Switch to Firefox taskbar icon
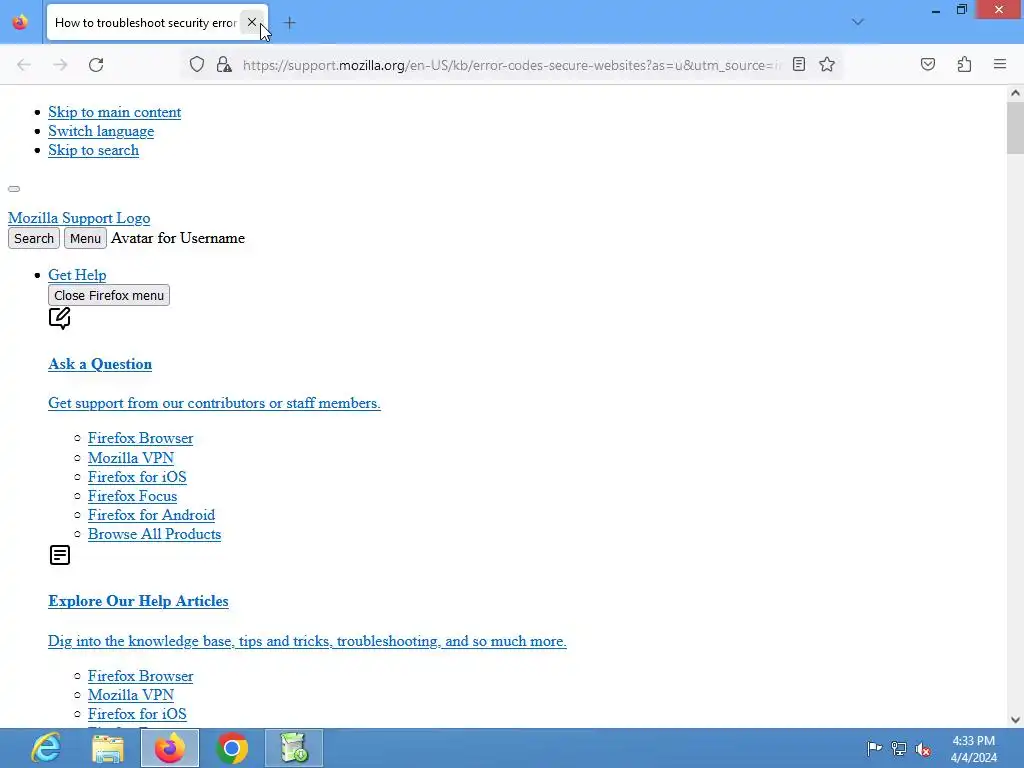The image size is (1024, 768). (170, 748)
